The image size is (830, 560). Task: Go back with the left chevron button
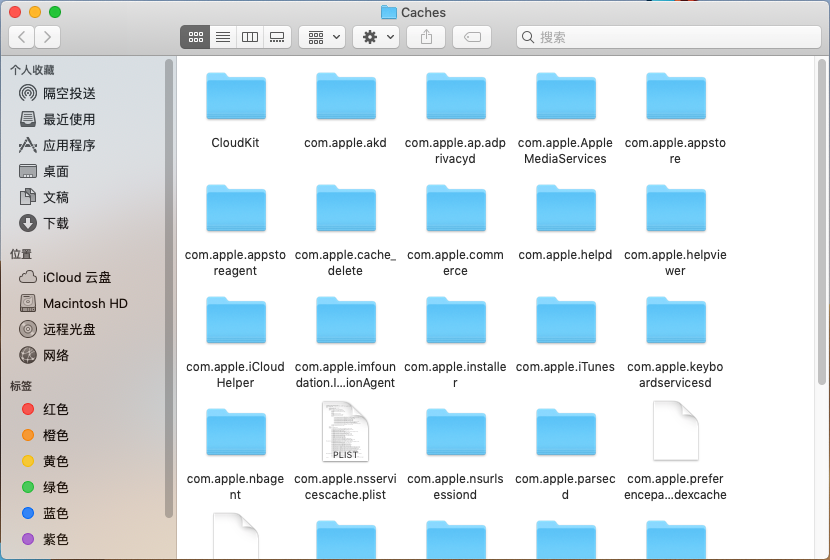tap(22, 37)
